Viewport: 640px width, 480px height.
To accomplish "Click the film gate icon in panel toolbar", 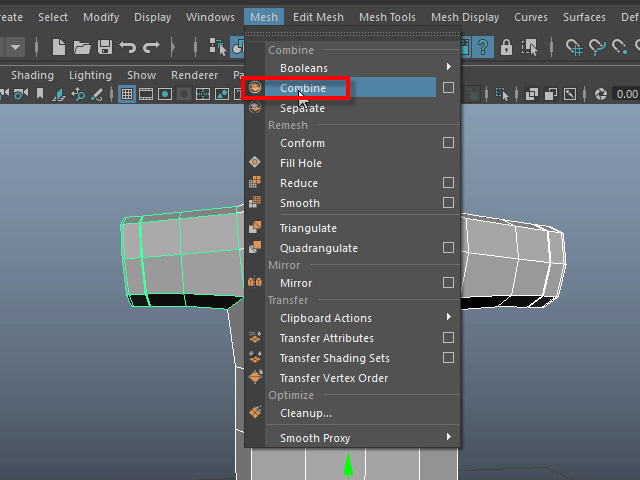I will (x=145, y=94).
